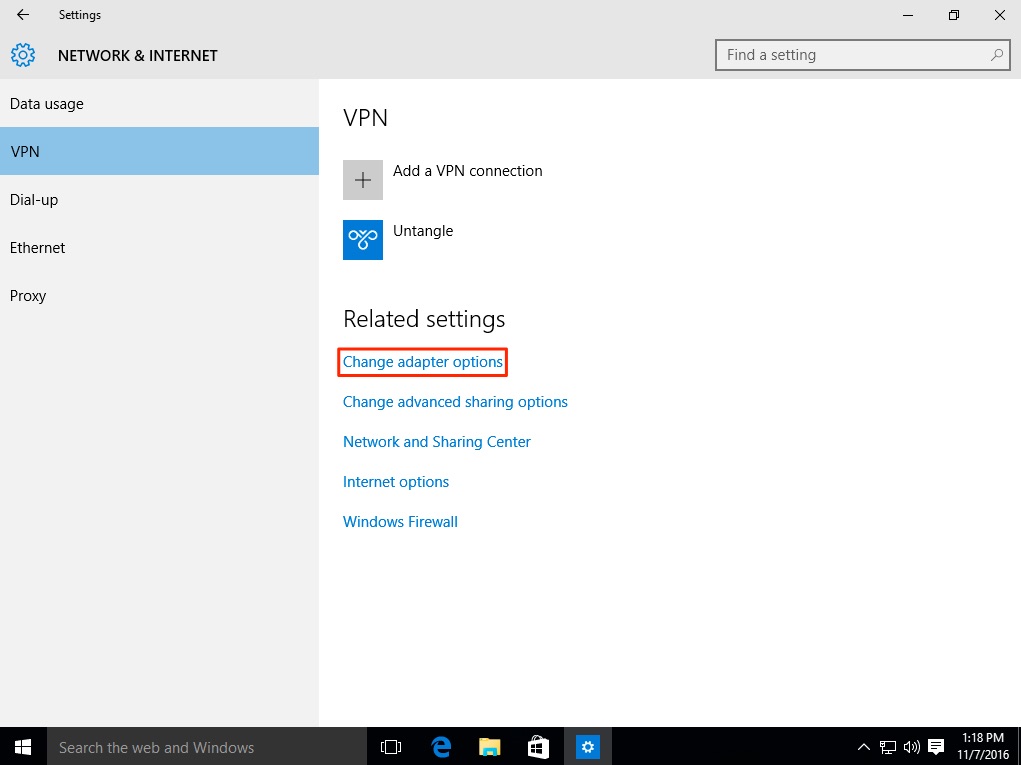
Task: Open the Dial-up settings page
Action: [34, 200]
